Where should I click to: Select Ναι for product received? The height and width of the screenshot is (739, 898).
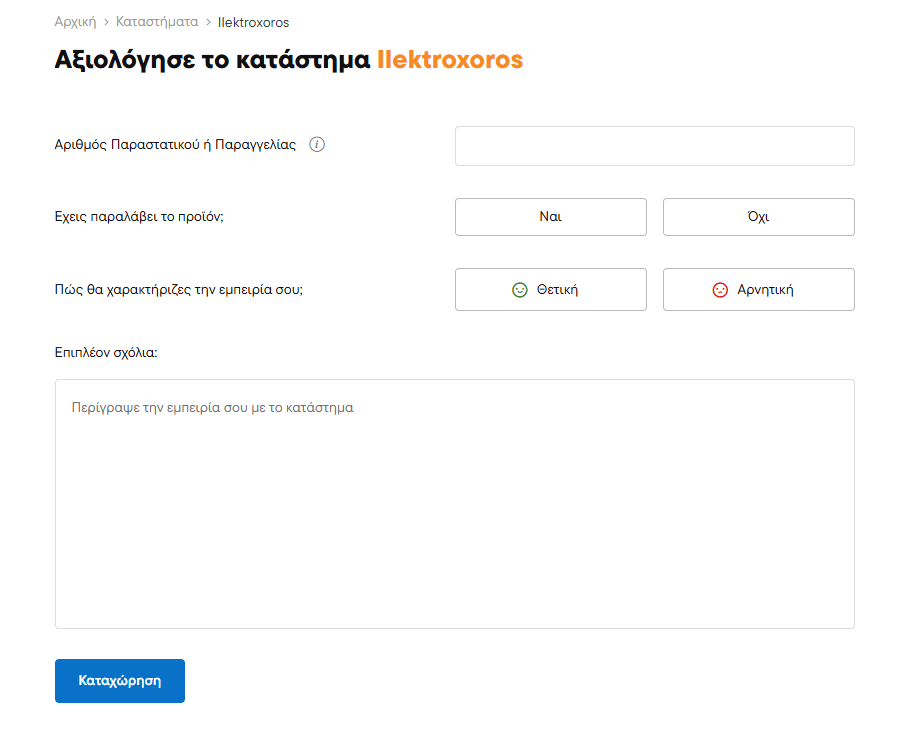pos(550,217)
